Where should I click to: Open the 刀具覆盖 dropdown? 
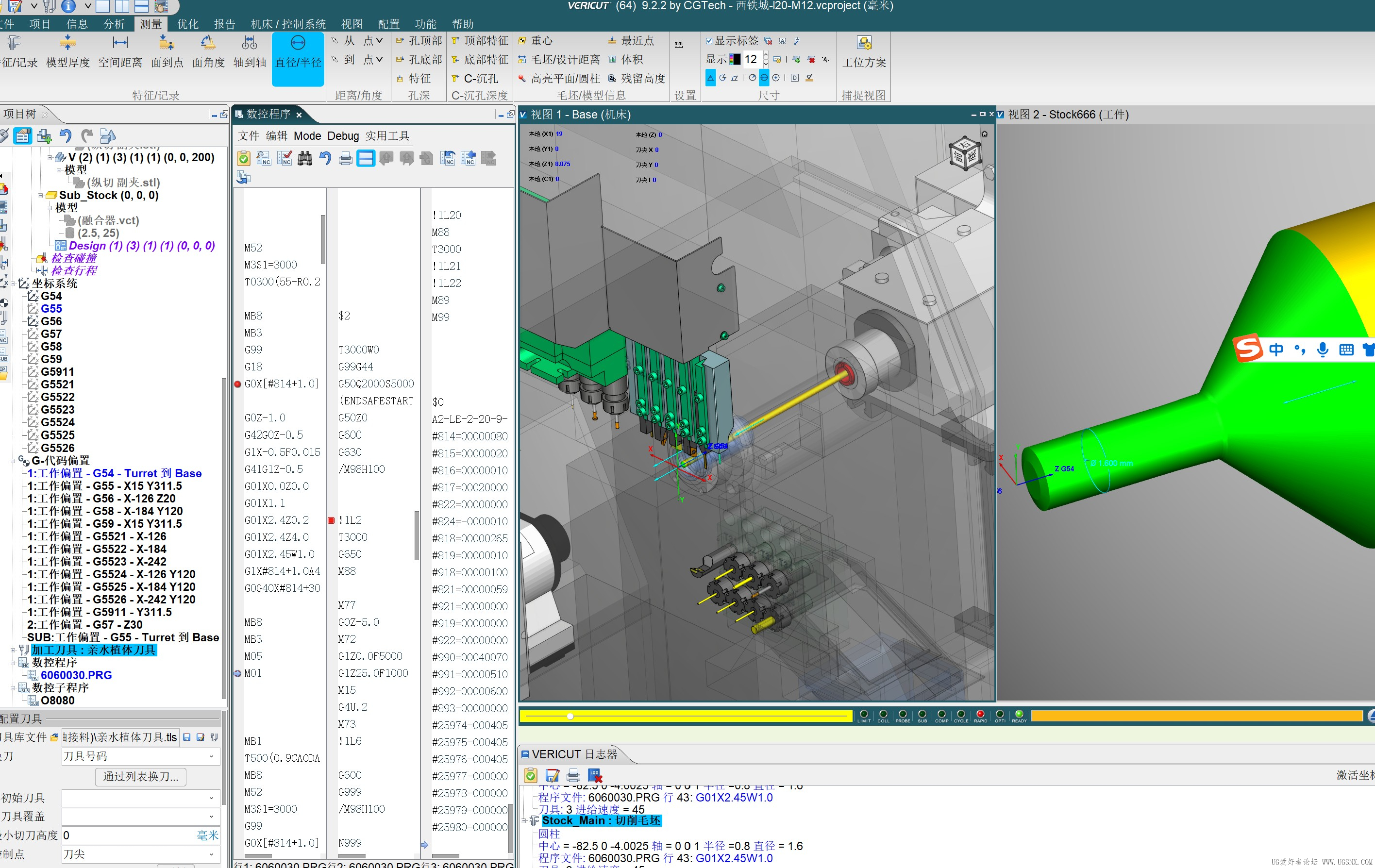[x=140, y=817]
